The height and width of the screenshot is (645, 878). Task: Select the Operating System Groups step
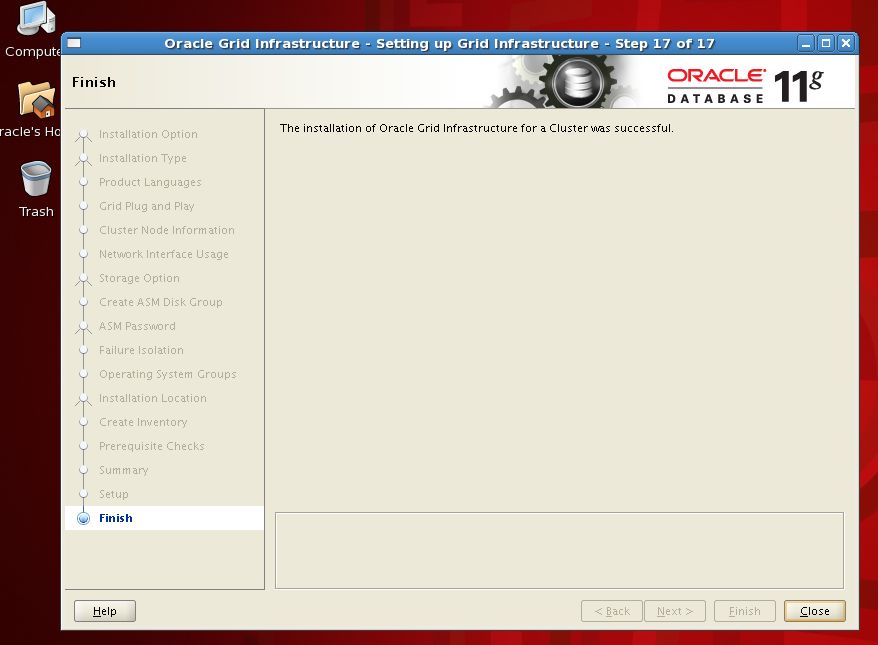(x=167, y=374)
